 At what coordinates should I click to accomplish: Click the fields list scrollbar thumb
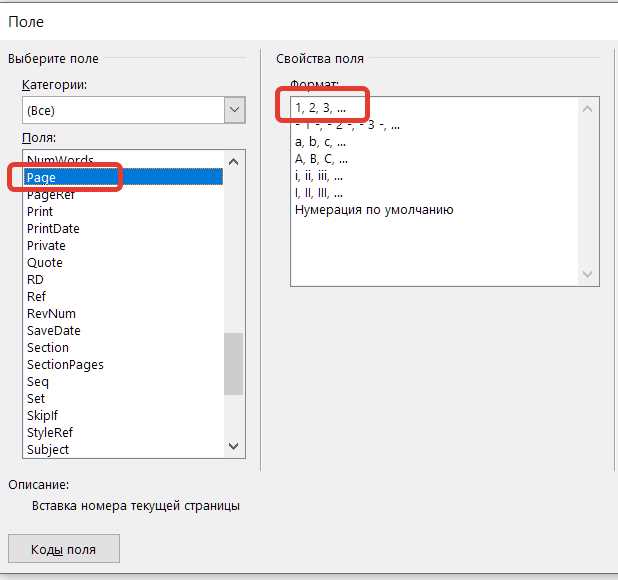click(233, 364)
